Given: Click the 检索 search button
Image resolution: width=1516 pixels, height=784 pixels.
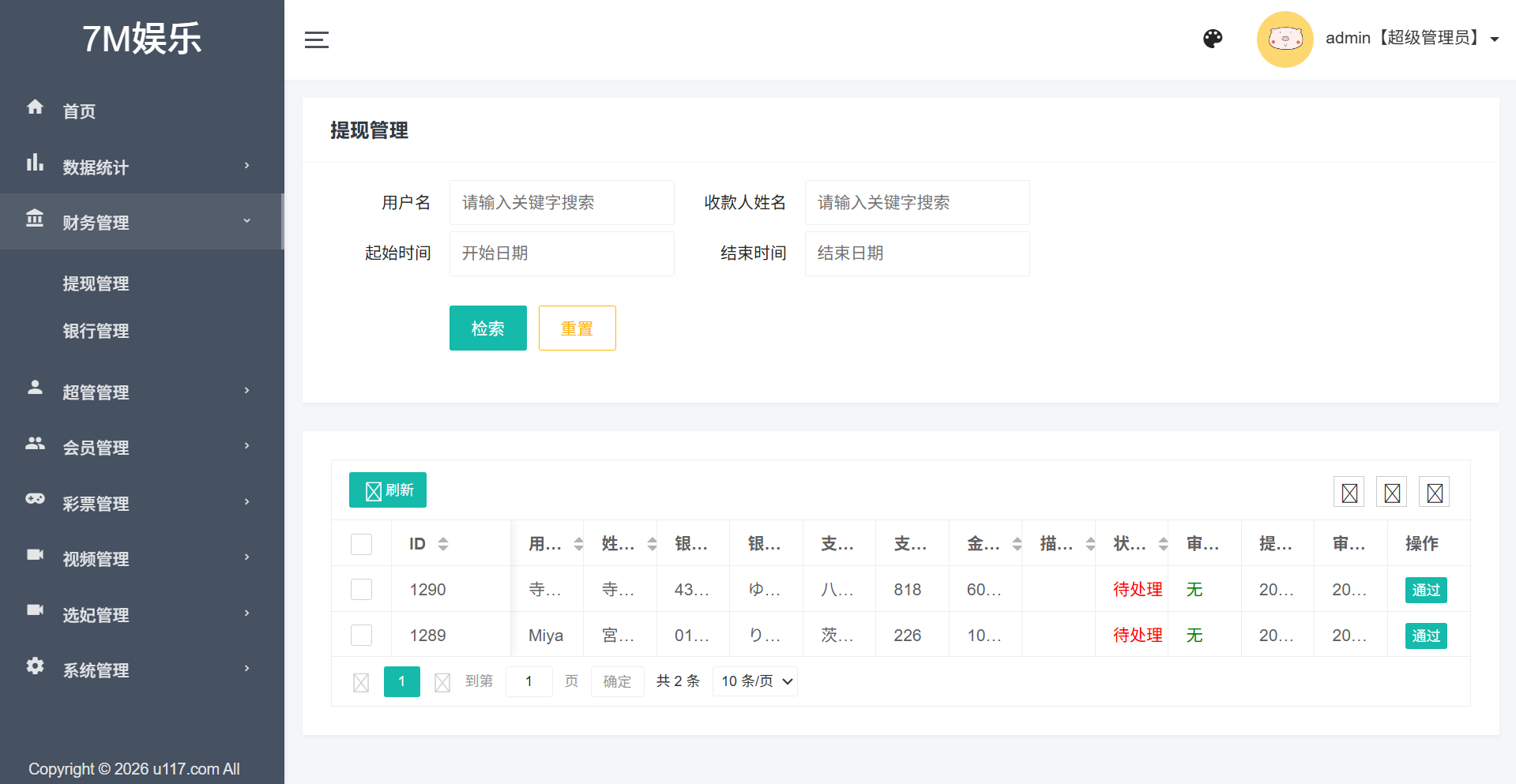Looking at the screenshot, I should [487, 328].
